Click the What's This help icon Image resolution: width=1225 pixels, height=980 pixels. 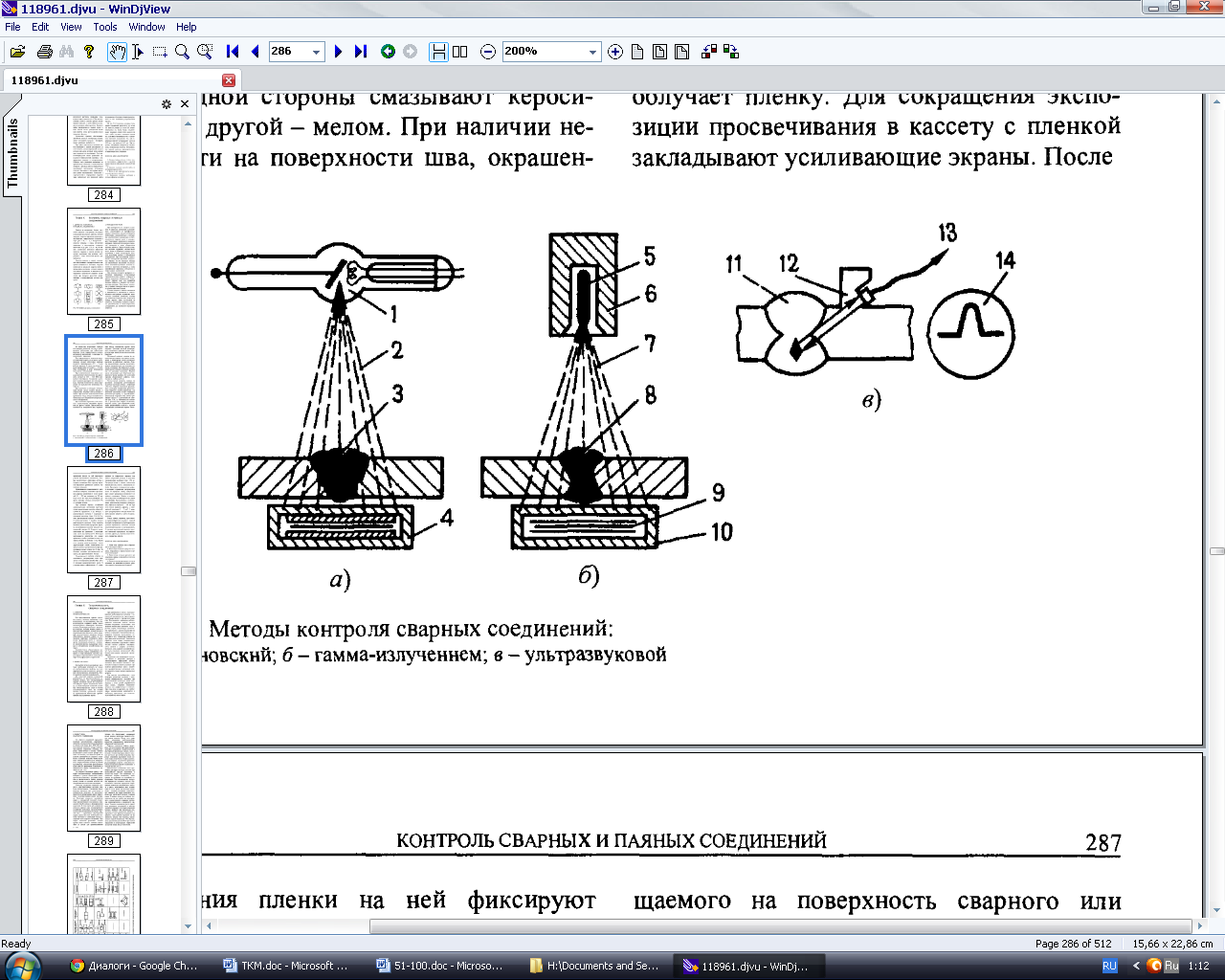coord(89,52)
